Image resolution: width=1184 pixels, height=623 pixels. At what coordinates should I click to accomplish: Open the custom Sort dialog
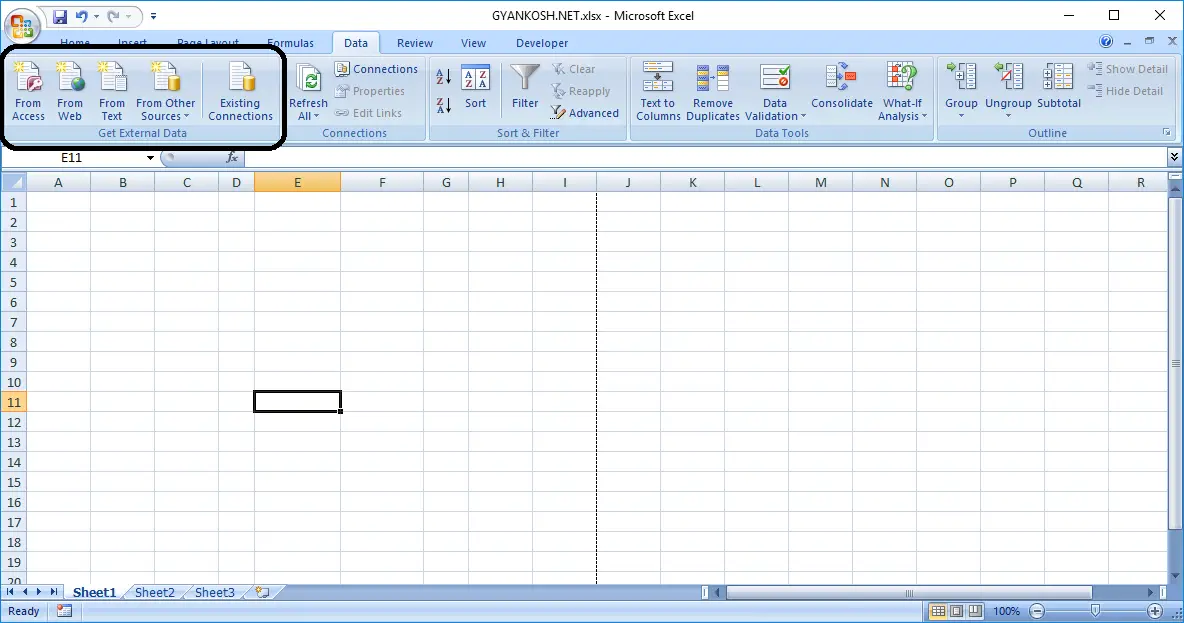point(476,87)
